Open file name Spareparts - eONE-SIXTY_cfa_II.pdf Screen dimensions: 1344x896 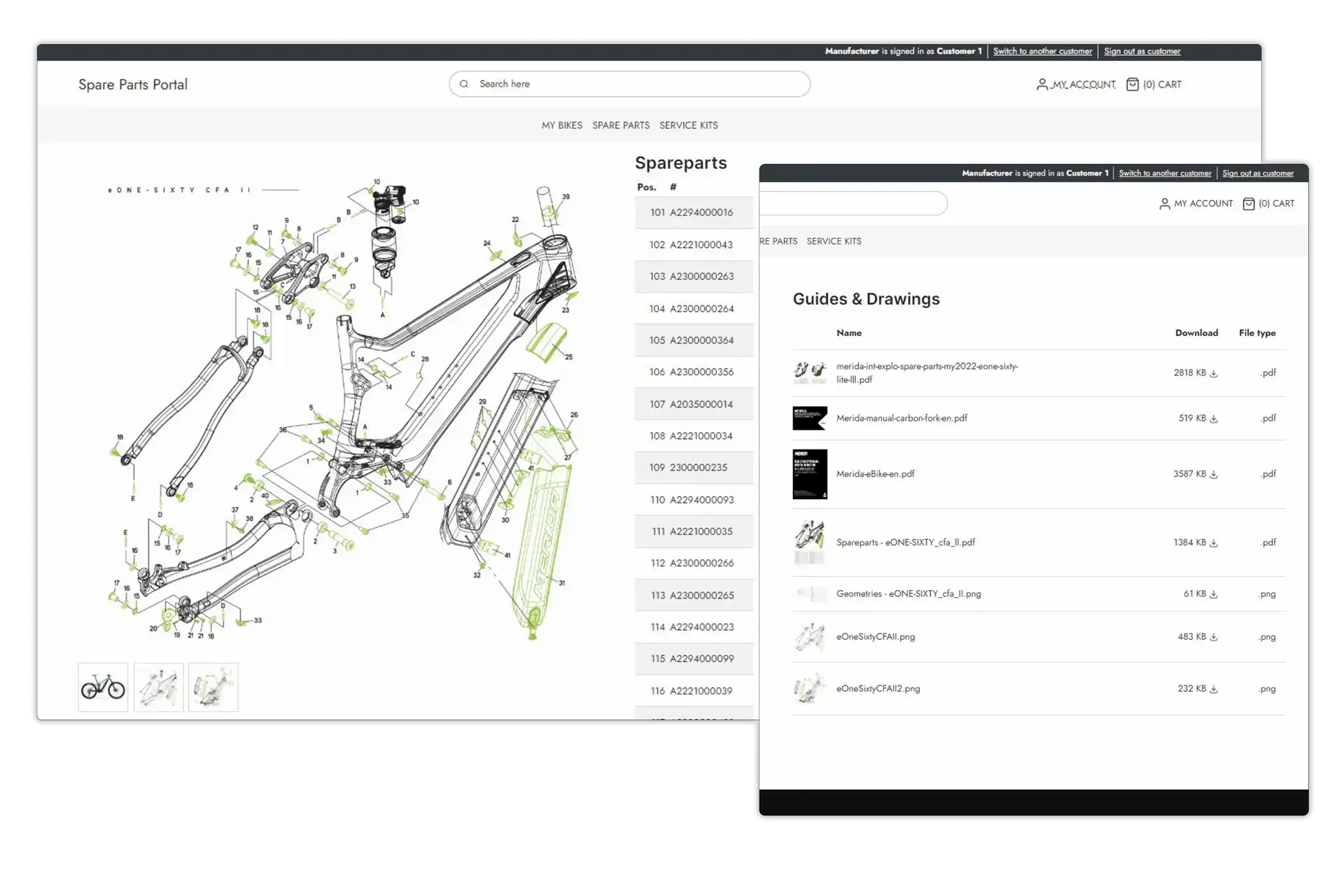coord(905,542)
